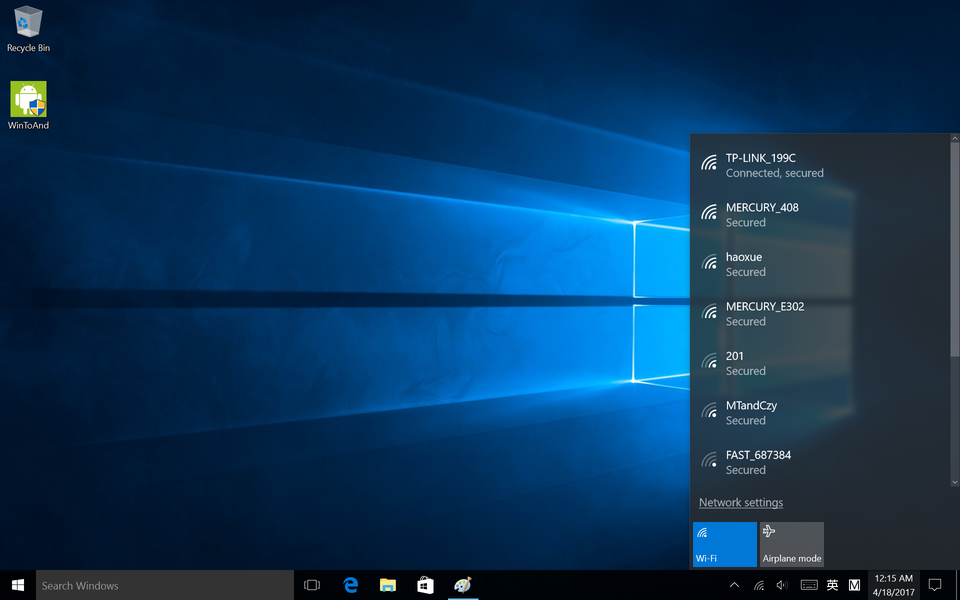Open the Action Center notification icon
Image resolution: width=960 pixels, height=600 pixels.
(x=935, y=585)
